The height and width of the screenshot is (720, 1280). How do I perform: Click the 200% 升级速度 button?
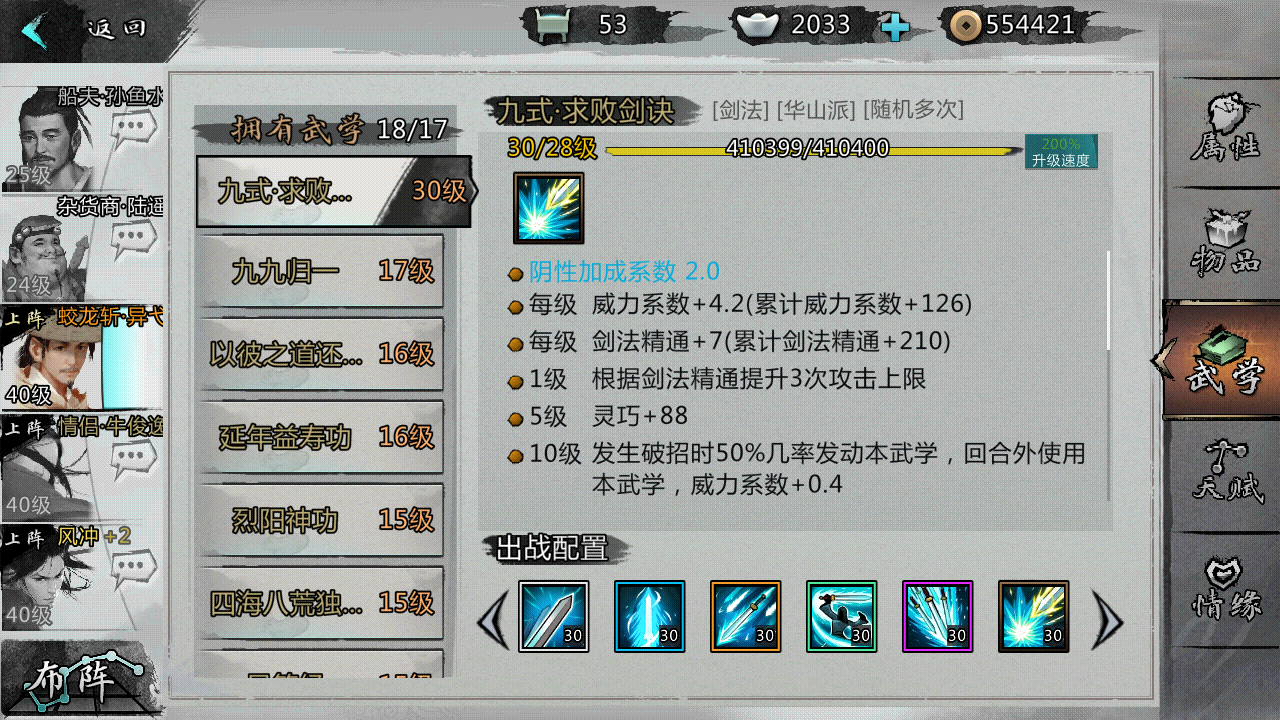pyautogui.click(x=1061, y=152)
